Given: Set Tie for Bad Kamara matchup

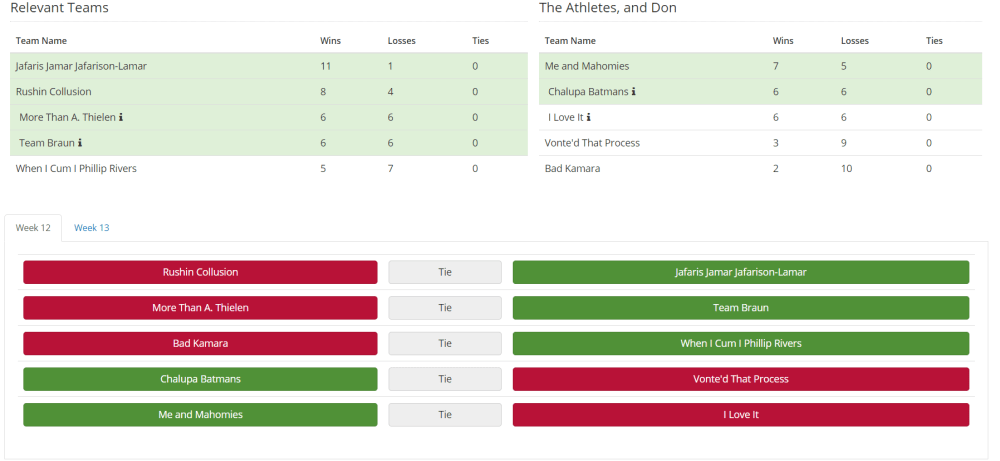Looking at the screenshot, I should 445,343.
